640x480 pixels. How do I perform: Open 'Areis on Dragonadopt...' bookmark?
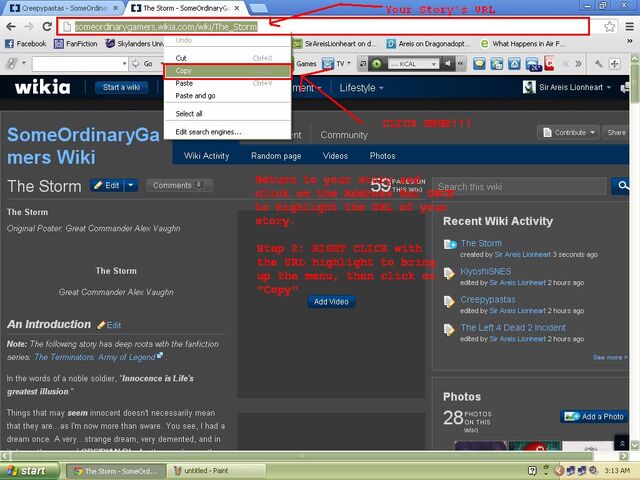[x=428, y=44]
